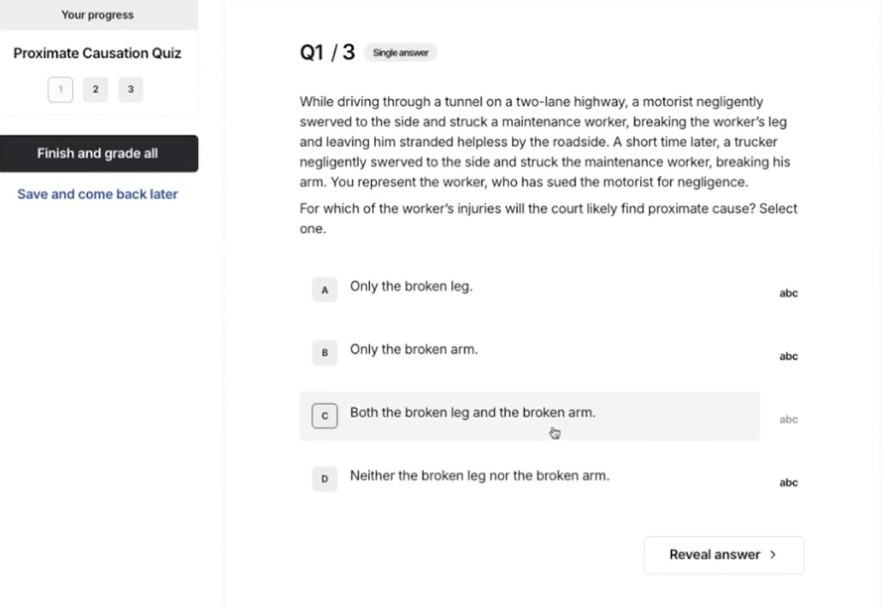Screen dimensions: 883x607
Task: Select "Neither the broken leg nor the broken arm."
Action: pos(479,476)
